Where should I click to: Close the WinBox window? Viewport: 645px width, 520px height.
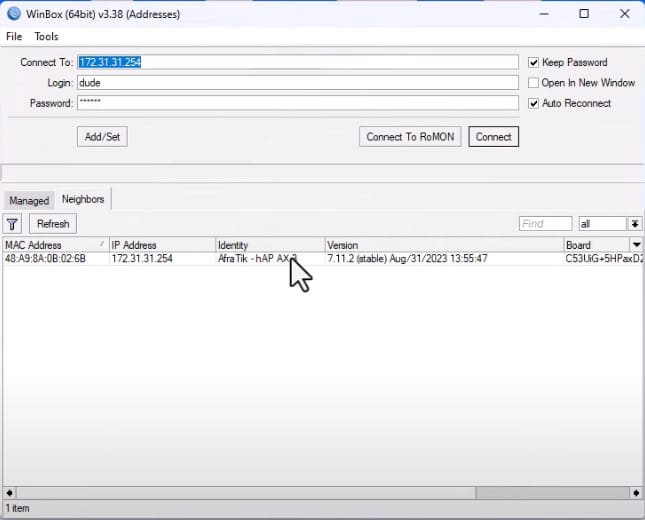[x=624, y=14]
